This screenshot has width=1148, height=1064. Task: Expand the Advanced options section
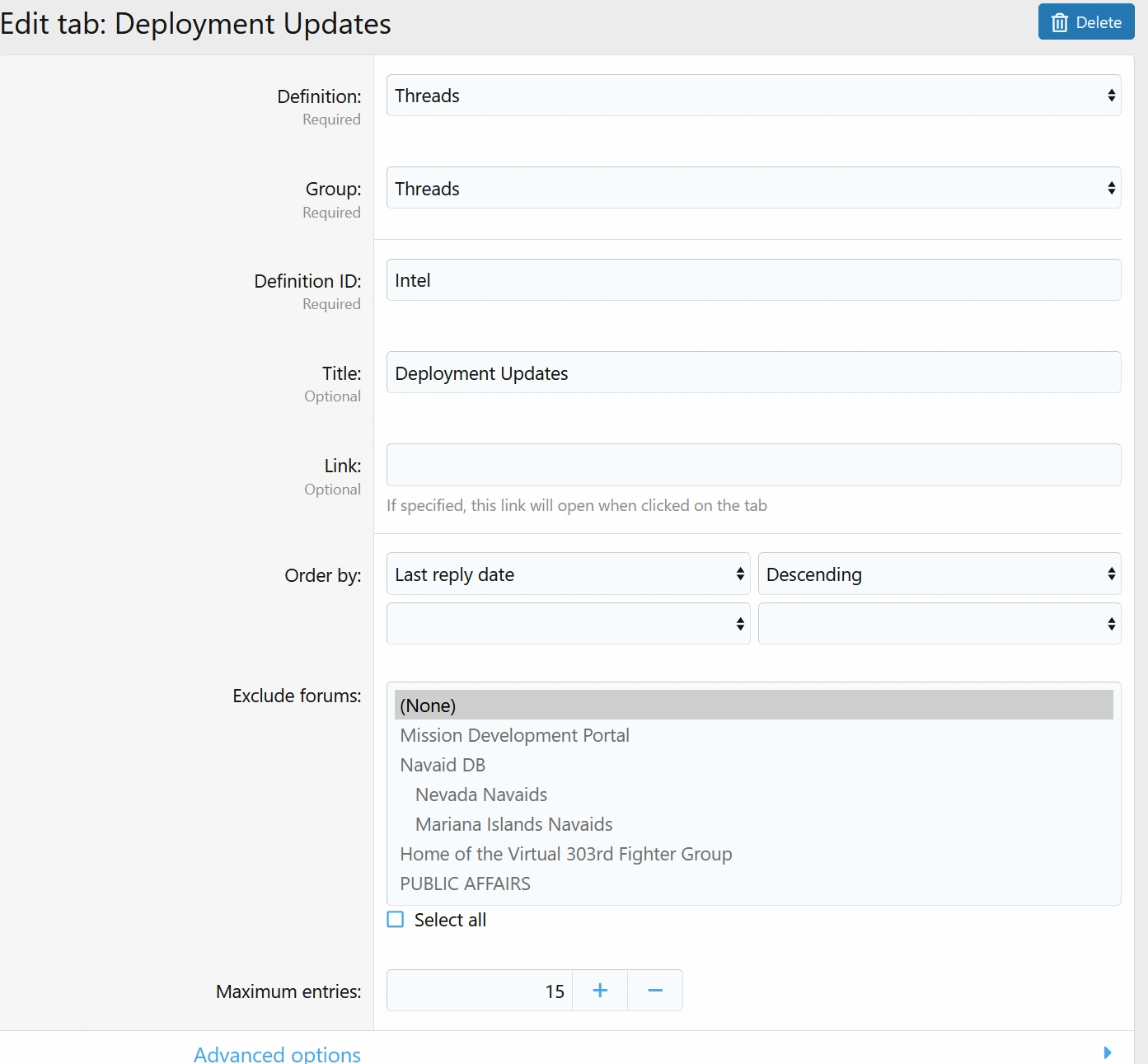click(277, 1053)
